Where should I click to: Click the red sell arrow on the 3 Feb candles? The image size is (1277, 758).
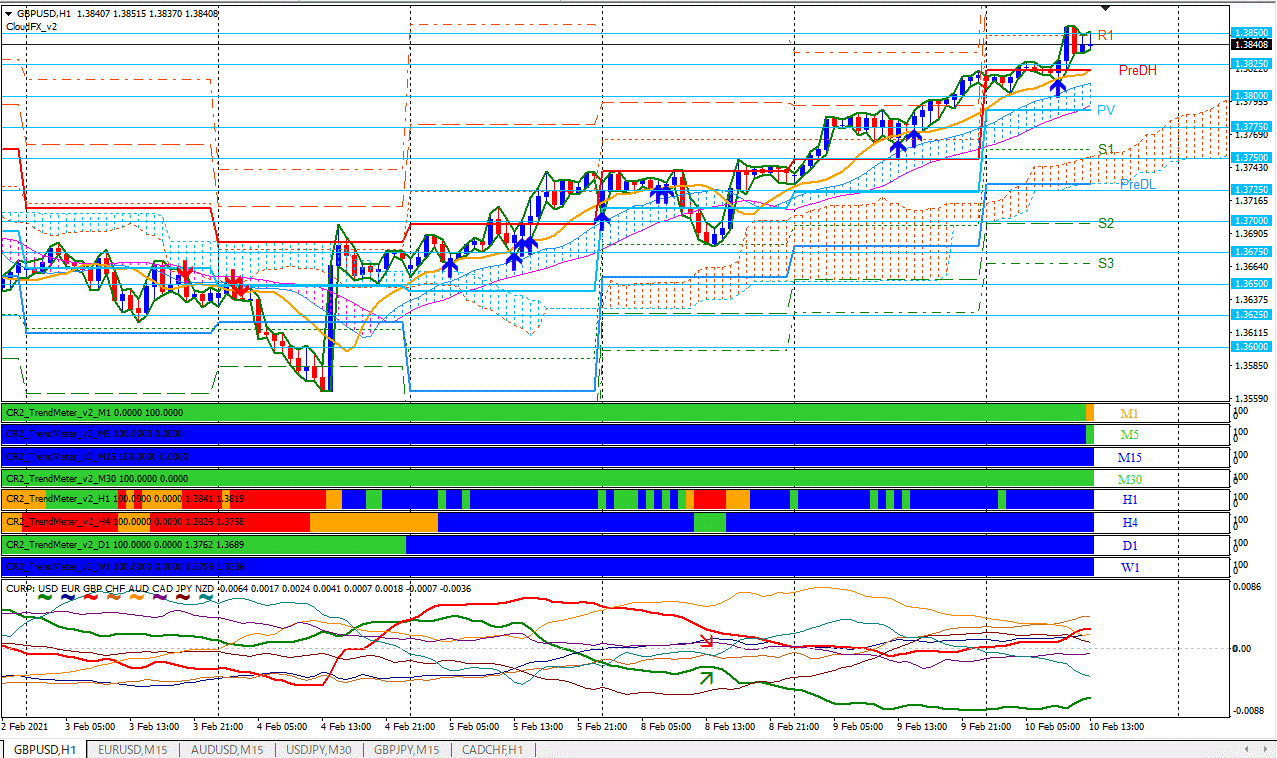(x=183, y=271)
